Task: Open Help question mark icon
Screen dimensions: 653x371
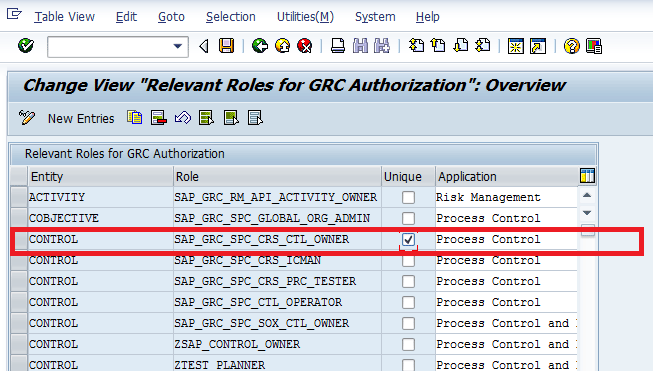Action: click(571, 46)
